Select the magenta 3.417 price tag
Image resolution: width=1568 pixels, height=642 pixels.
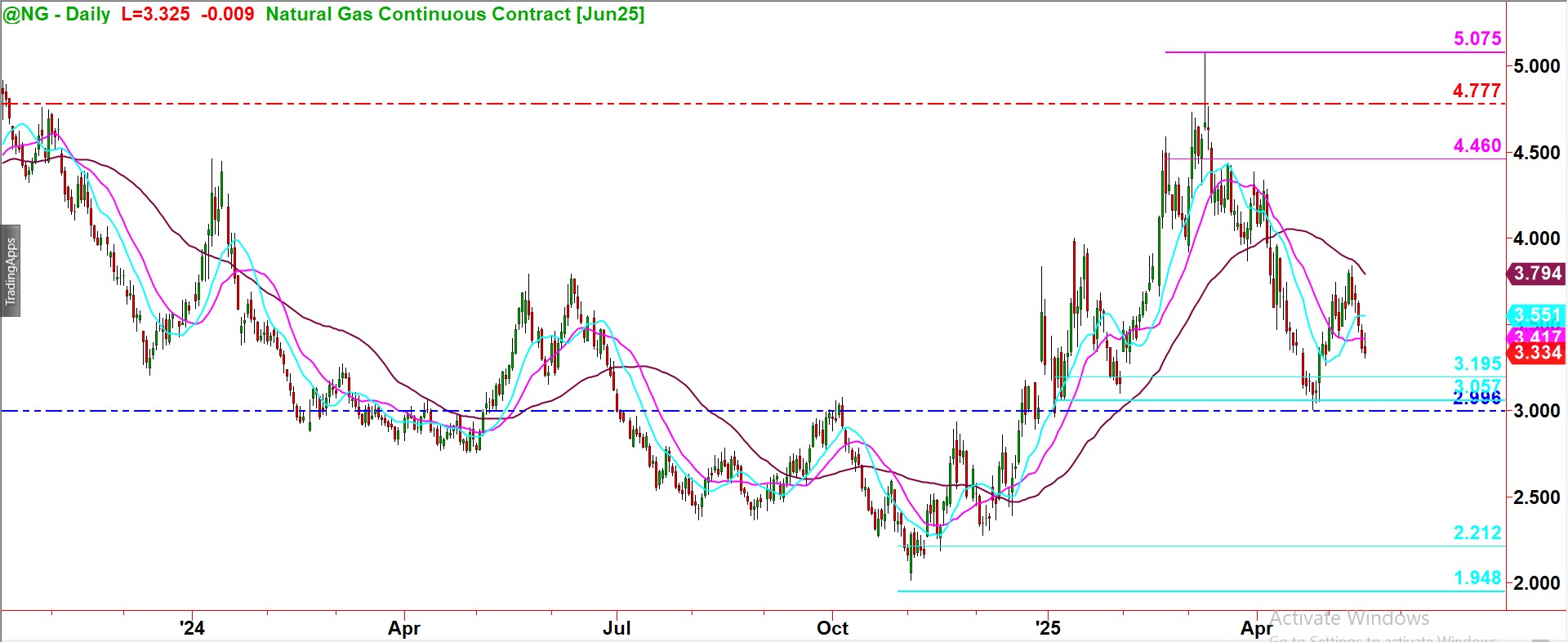tap(1537, 335)
